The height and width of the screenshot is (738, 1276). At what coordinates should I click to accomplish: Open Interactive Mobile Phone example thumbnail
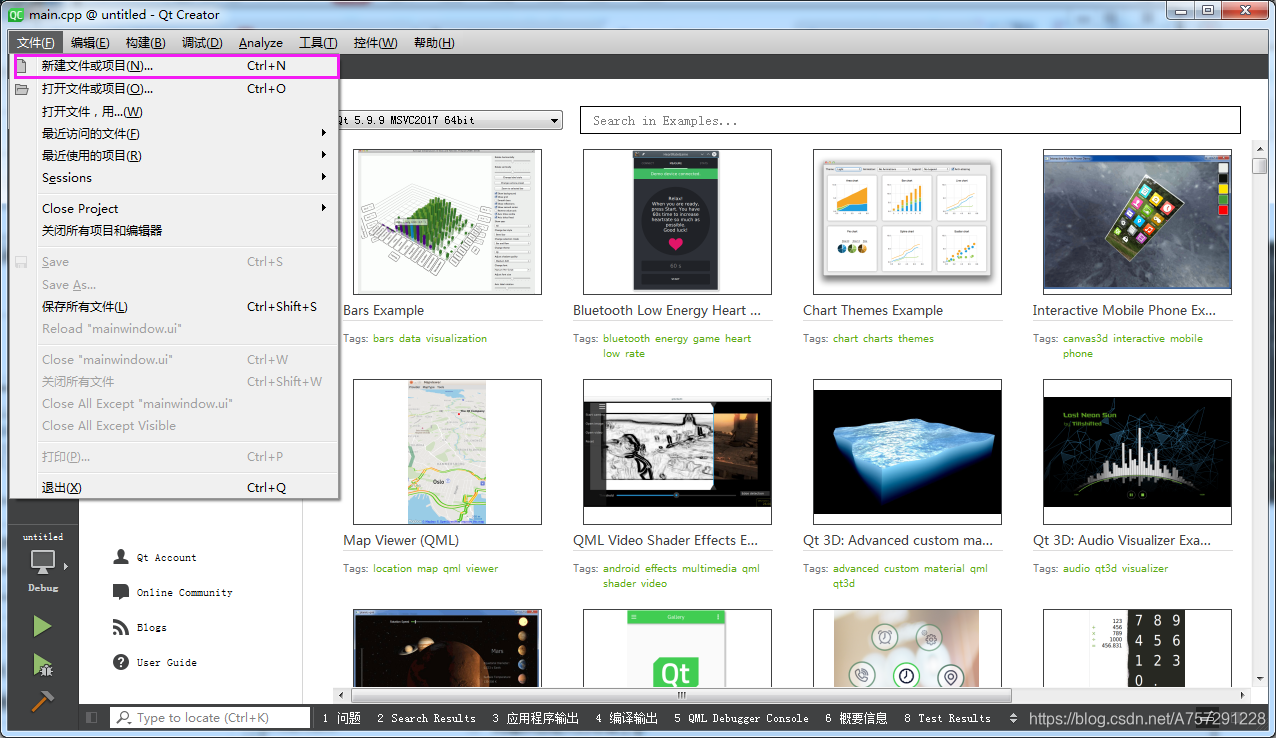[1137, 222]
